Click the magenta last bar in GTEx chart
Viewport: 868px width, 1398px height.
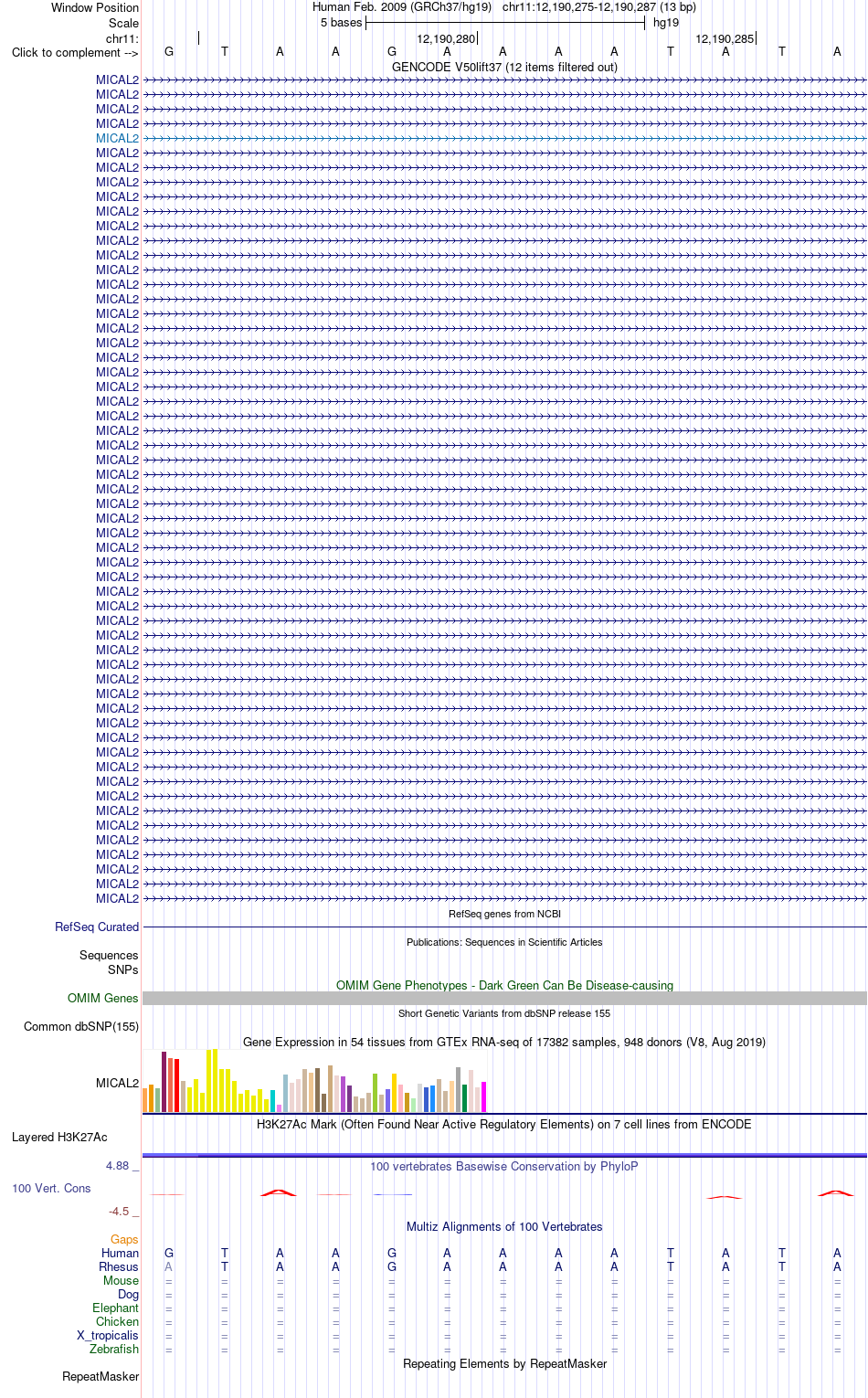click(x=483, y=1096)
